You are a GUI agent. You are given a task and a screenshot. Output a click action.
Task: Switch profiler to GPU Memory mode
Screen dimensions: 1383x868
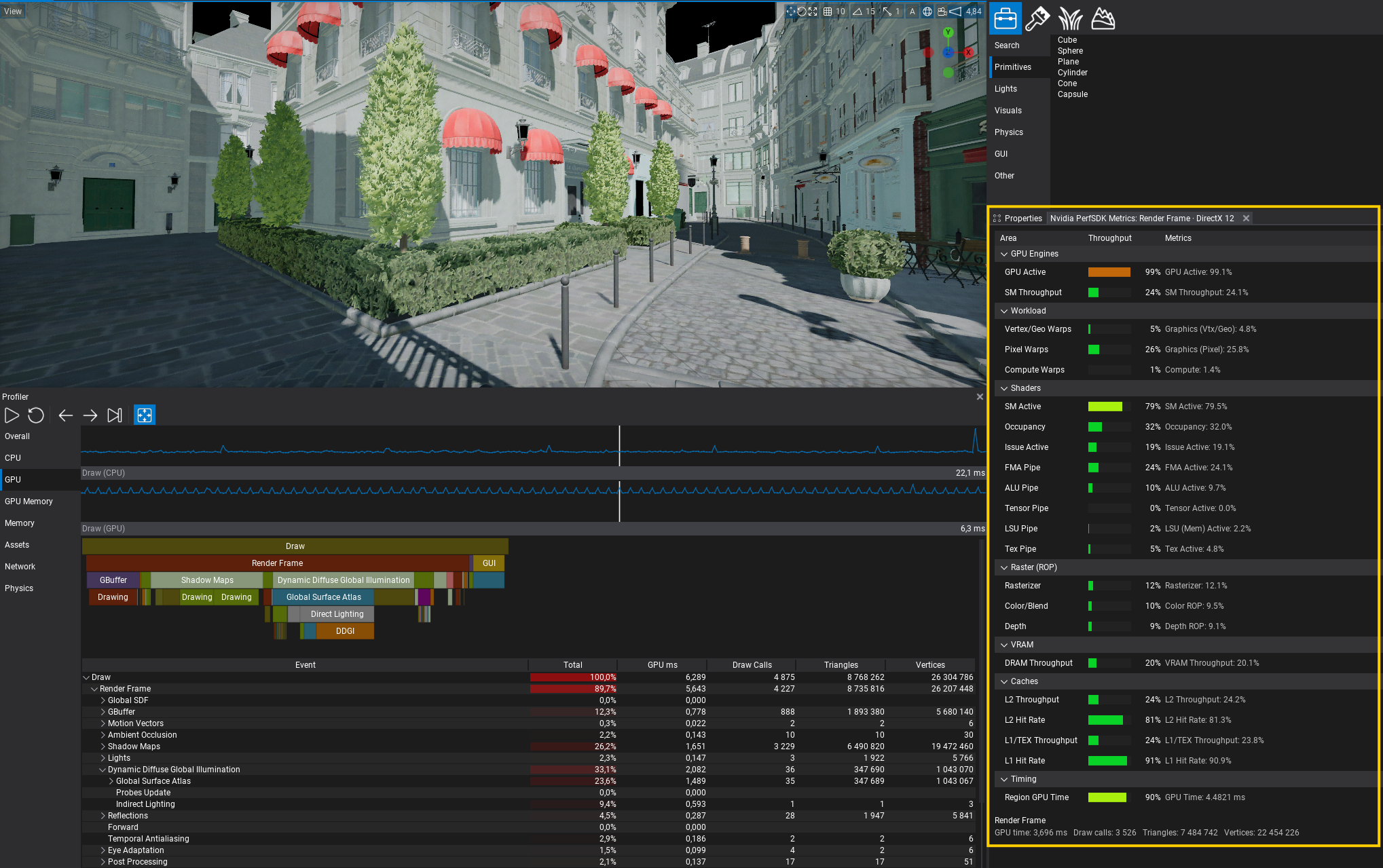coord(40,502)
